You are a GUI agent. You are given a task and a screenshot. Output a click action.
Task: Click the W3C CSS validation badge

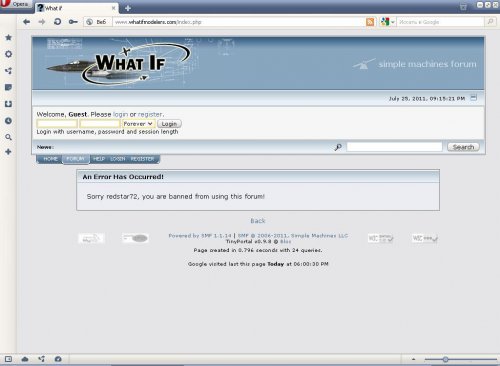point(425,238)
